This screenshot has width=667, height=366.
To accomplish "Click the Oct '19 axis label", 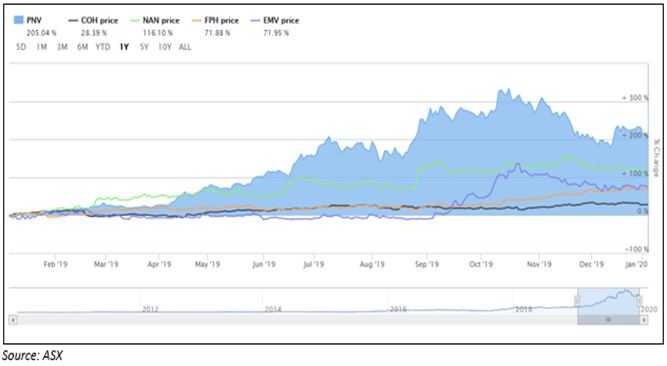I will [481, 264].
